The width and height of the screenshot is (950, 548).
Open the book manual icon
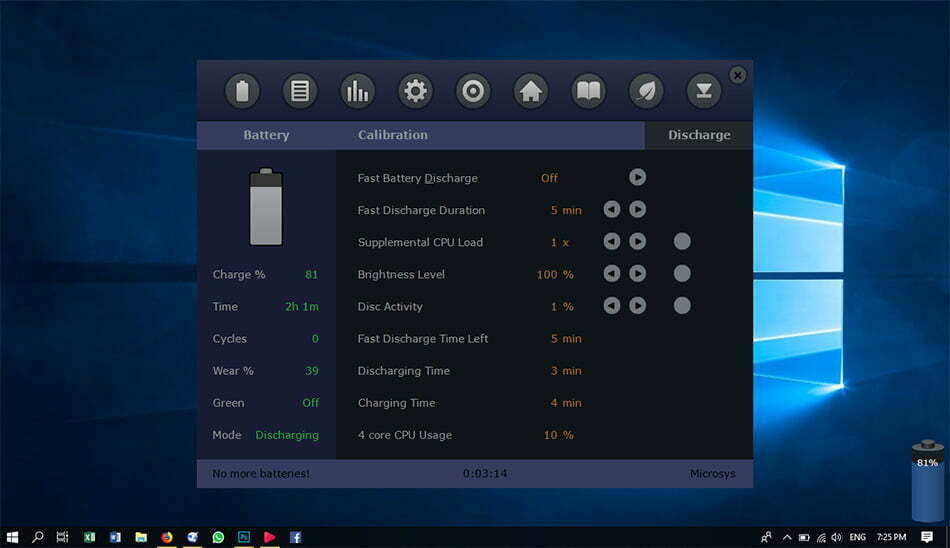pos(588,92)
